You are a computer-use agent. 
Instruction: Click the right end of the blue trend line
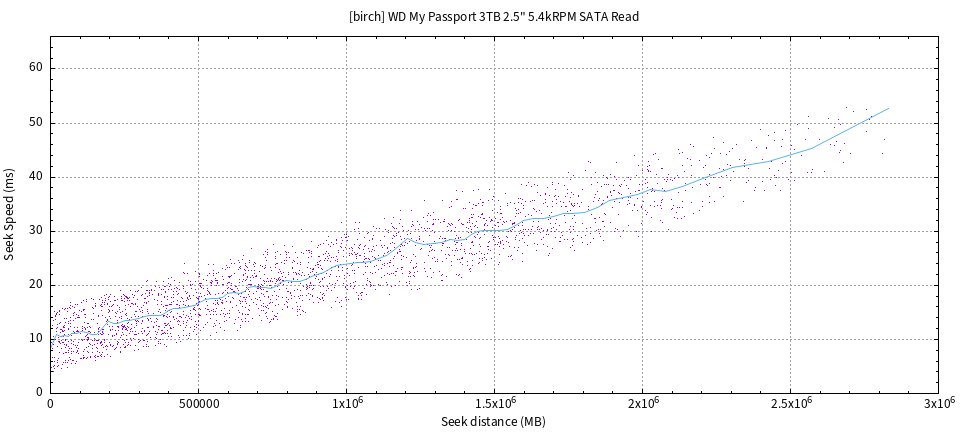tap(888, 108)
